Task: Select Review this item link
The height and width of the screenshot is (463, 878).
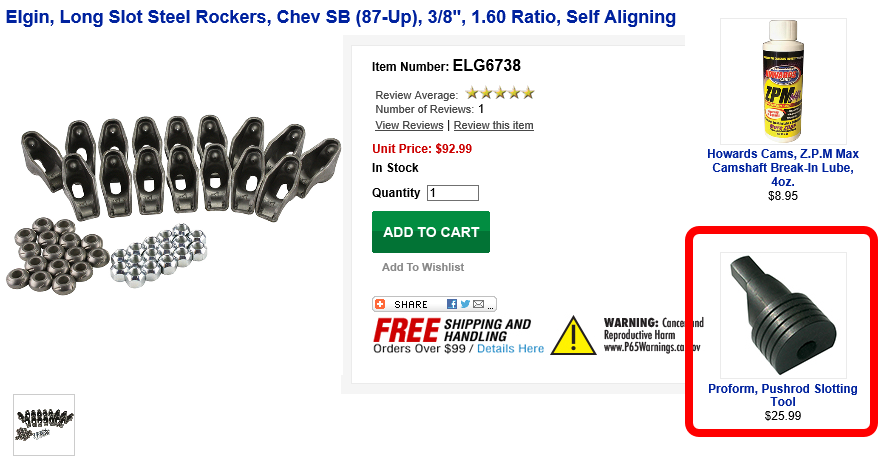Action: tap(493, 125)
